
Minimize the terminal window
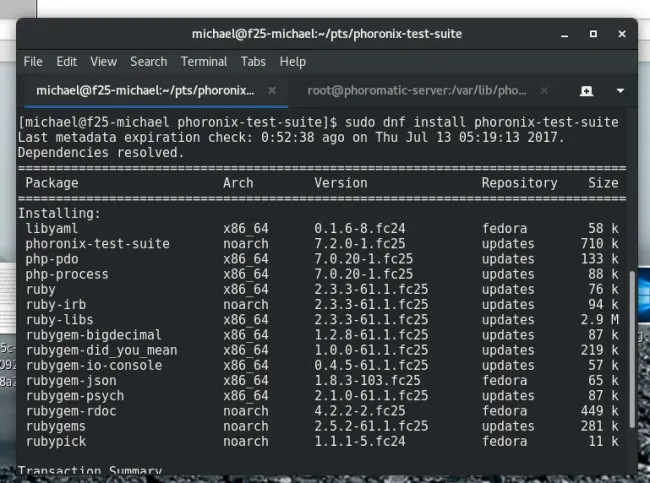[564, 35]
